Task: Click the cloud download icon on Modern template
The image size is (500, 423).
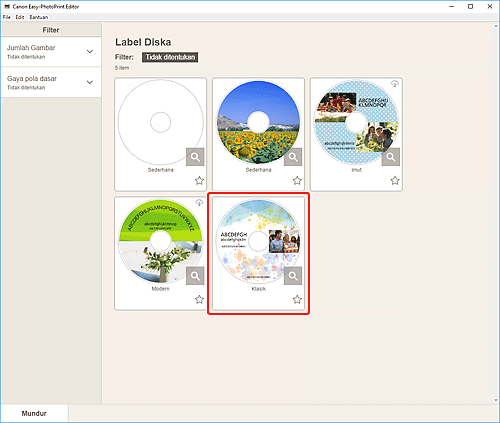Action: (199, 202)
